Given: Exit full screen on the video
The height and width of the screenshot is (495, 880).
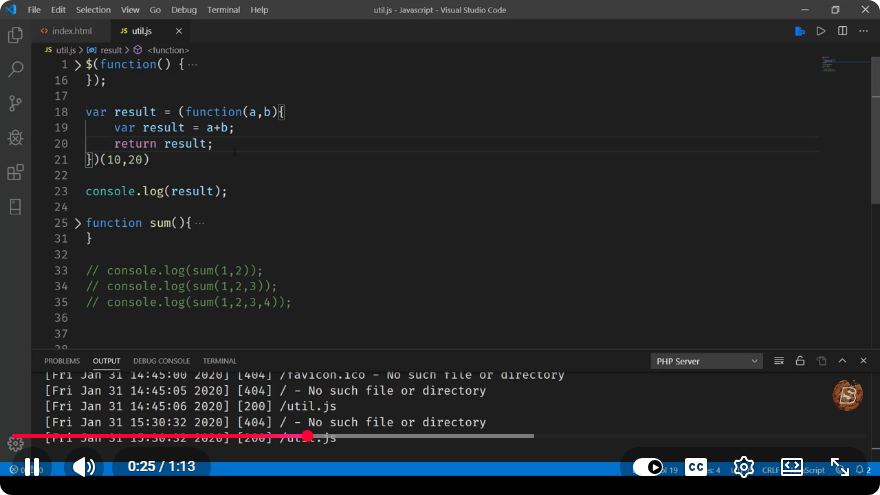Looking at the screenshot, I should (840, 467).
